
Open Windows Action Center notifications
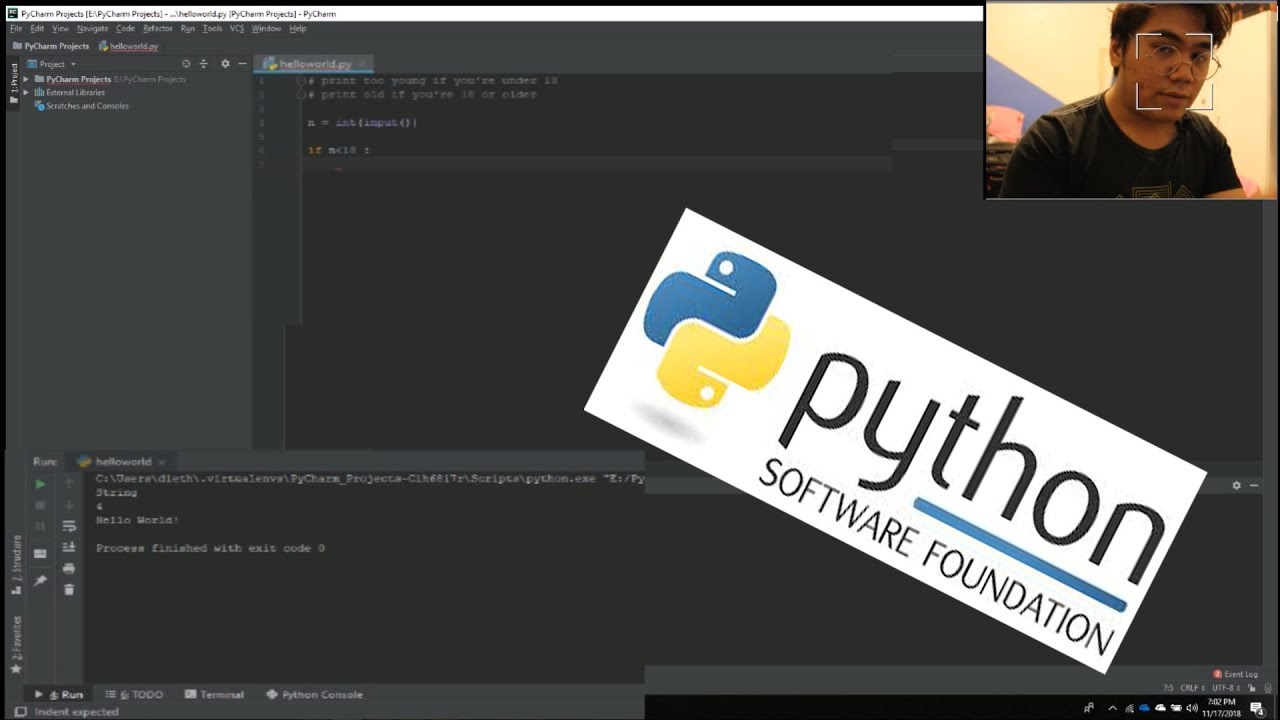pos(1257,708)
